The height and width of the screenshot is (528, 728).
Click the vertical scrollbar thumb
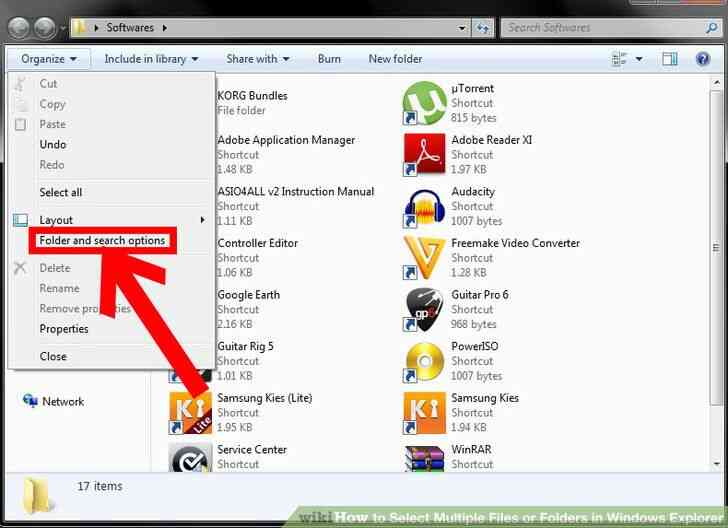[716, 248]
